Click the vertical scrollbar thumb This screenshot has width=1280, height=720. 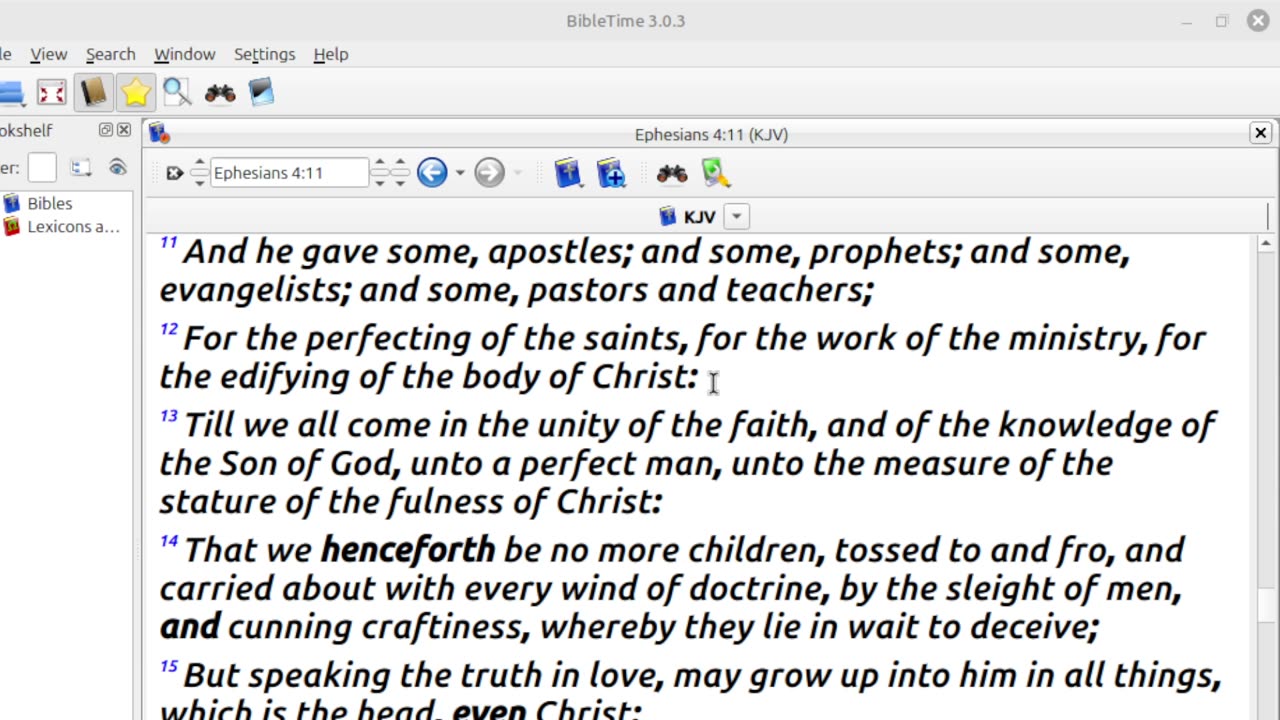click(1265, 605)
